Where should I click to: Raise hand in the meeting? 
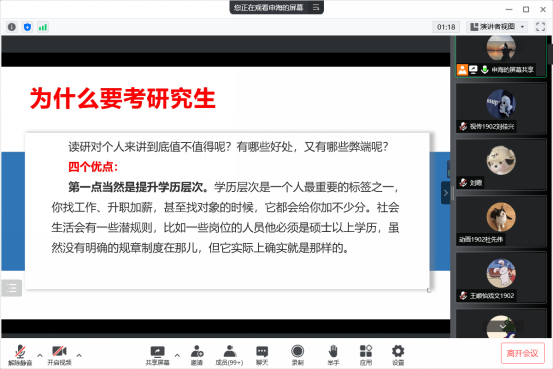pyautogui.click(x=333, y=355)
